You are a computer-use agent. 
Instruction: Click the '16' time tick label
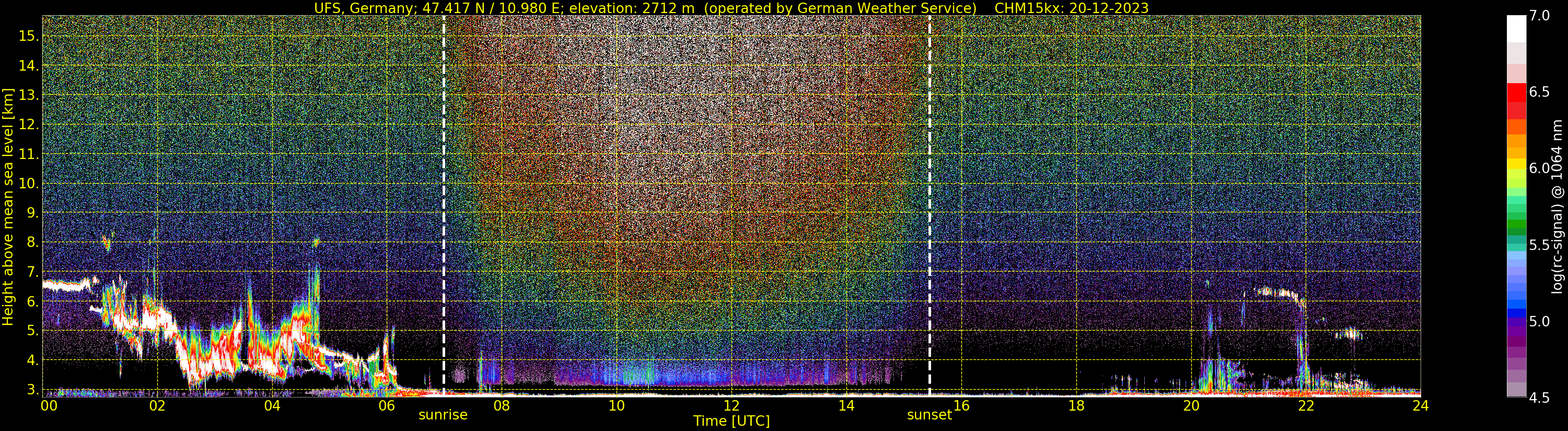tap(961, 405)
